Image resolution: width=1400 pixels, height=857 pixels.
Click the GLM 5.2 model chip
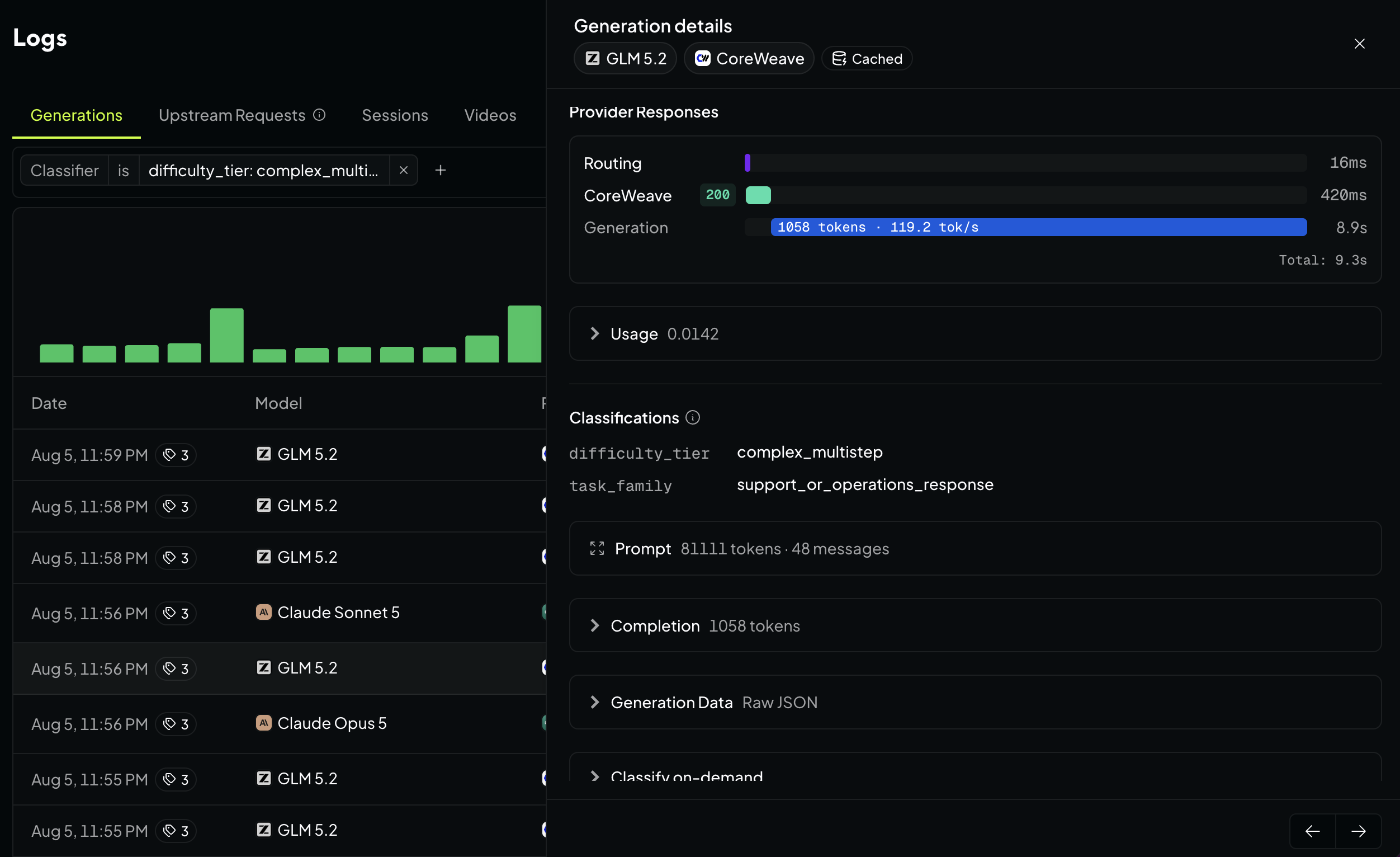coord(625,59)
